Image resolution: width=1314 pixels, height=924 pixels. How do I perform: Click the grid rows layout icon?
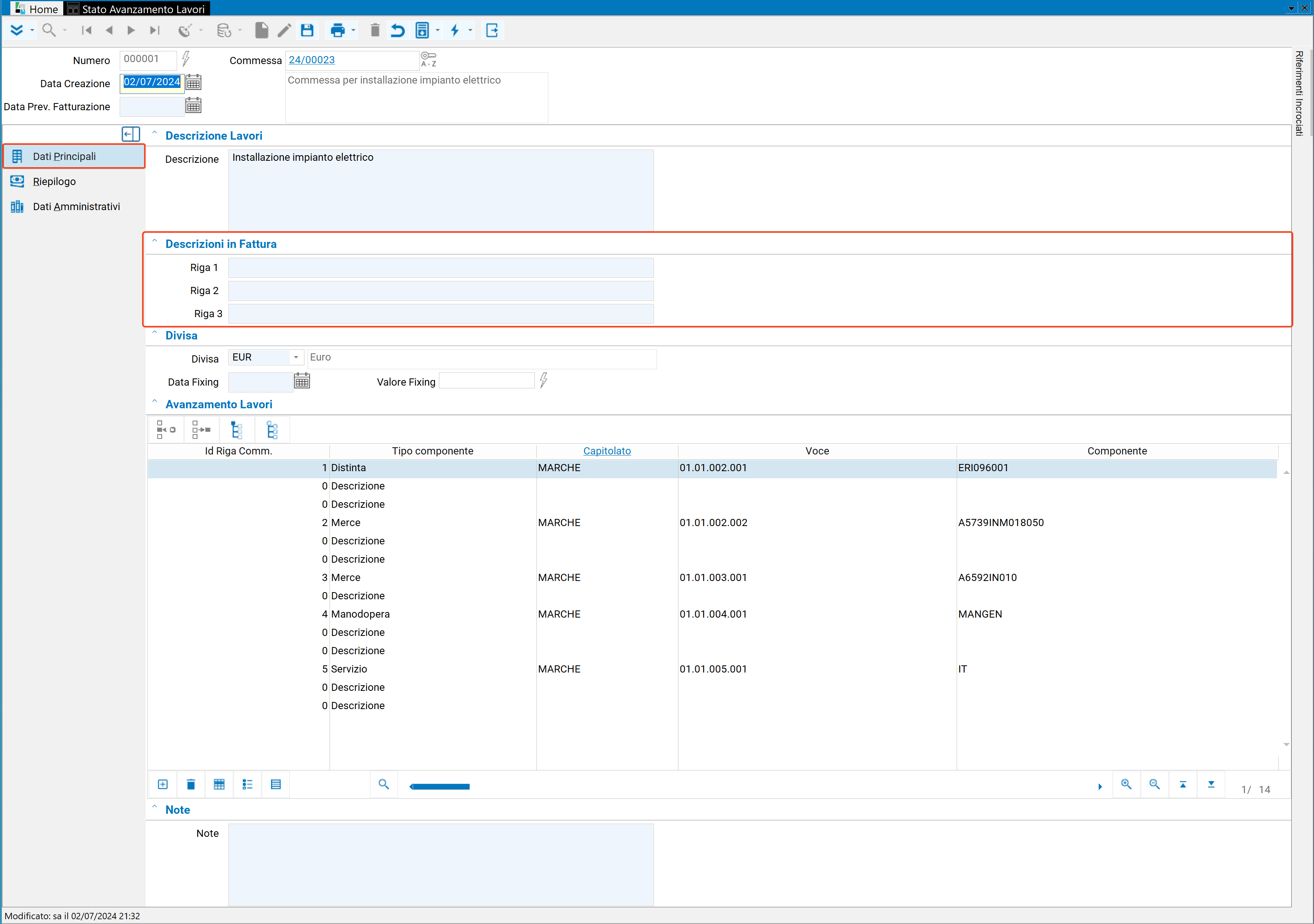coord(276,784)
